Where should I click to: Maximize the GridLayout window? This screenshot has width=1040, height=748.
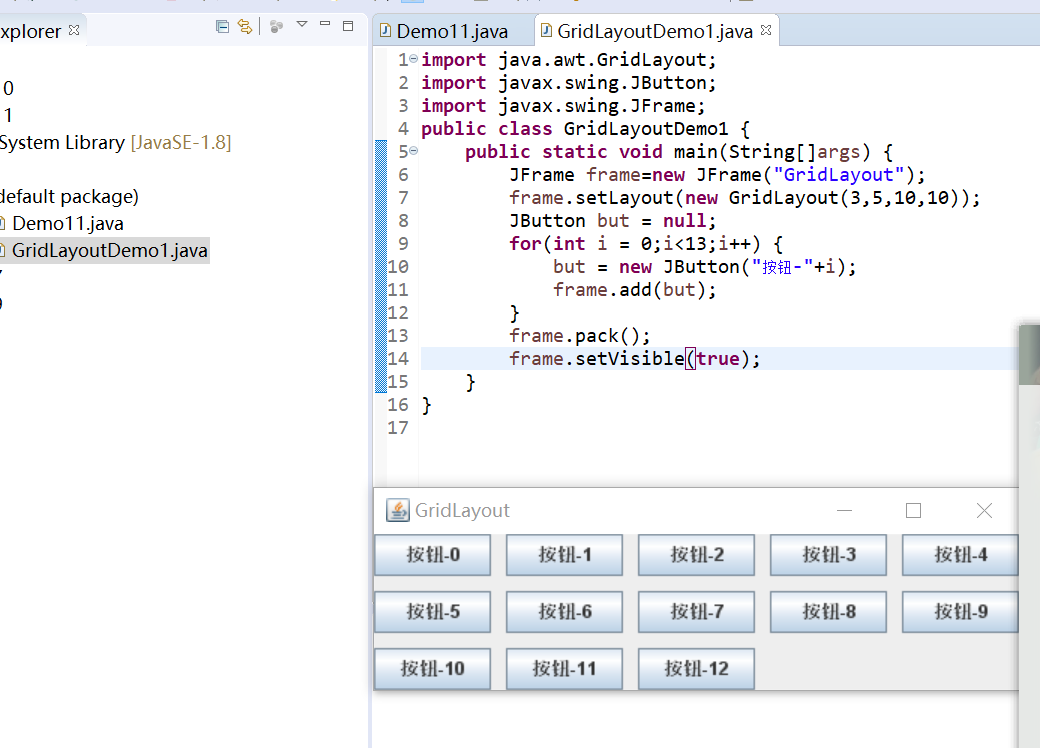(913, 510)
